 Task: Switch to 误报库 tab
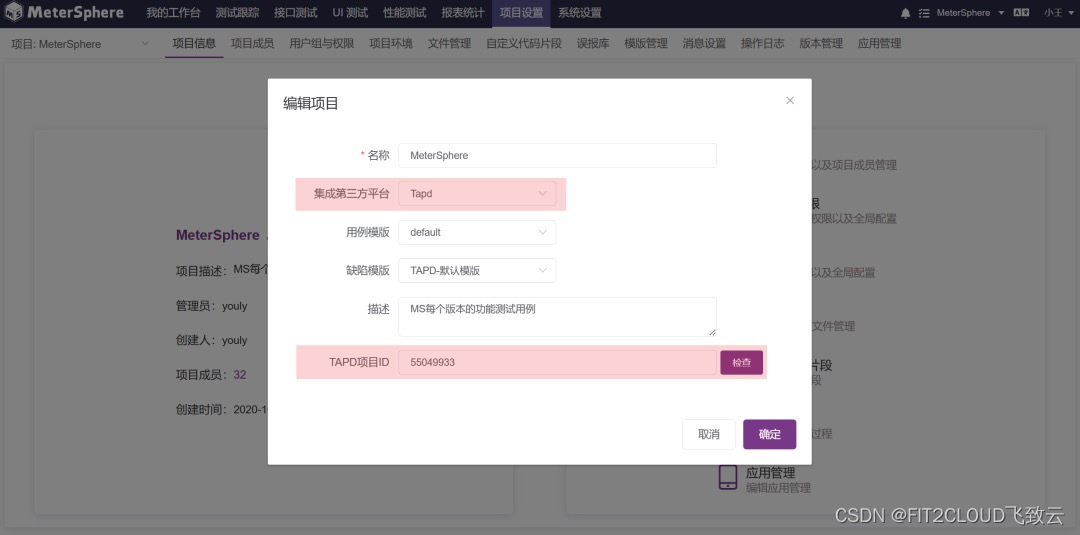593,43
